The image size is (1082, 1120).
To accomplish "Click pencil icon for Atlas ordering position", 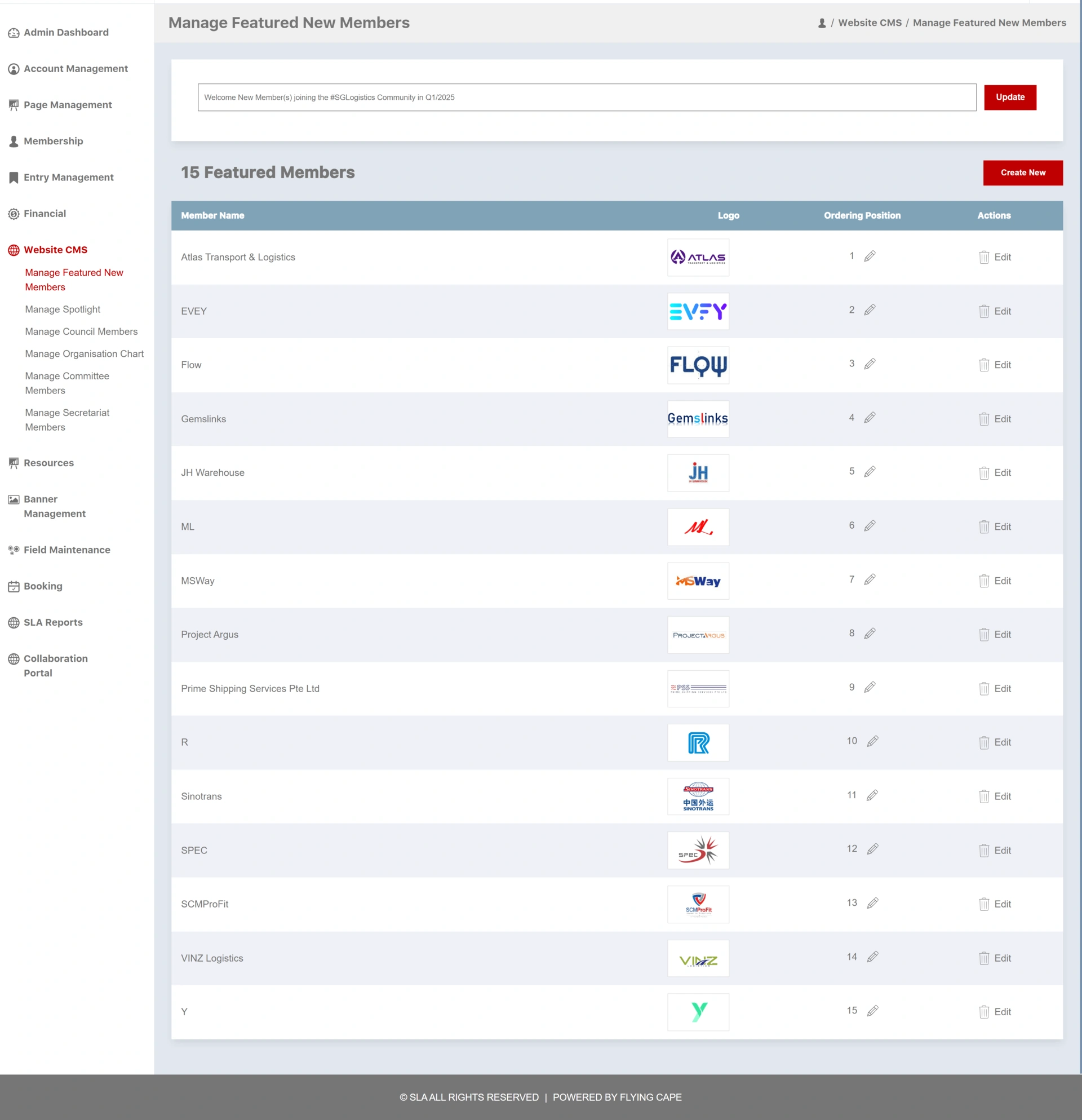I will pyautogui.click(x=870, y=256).
